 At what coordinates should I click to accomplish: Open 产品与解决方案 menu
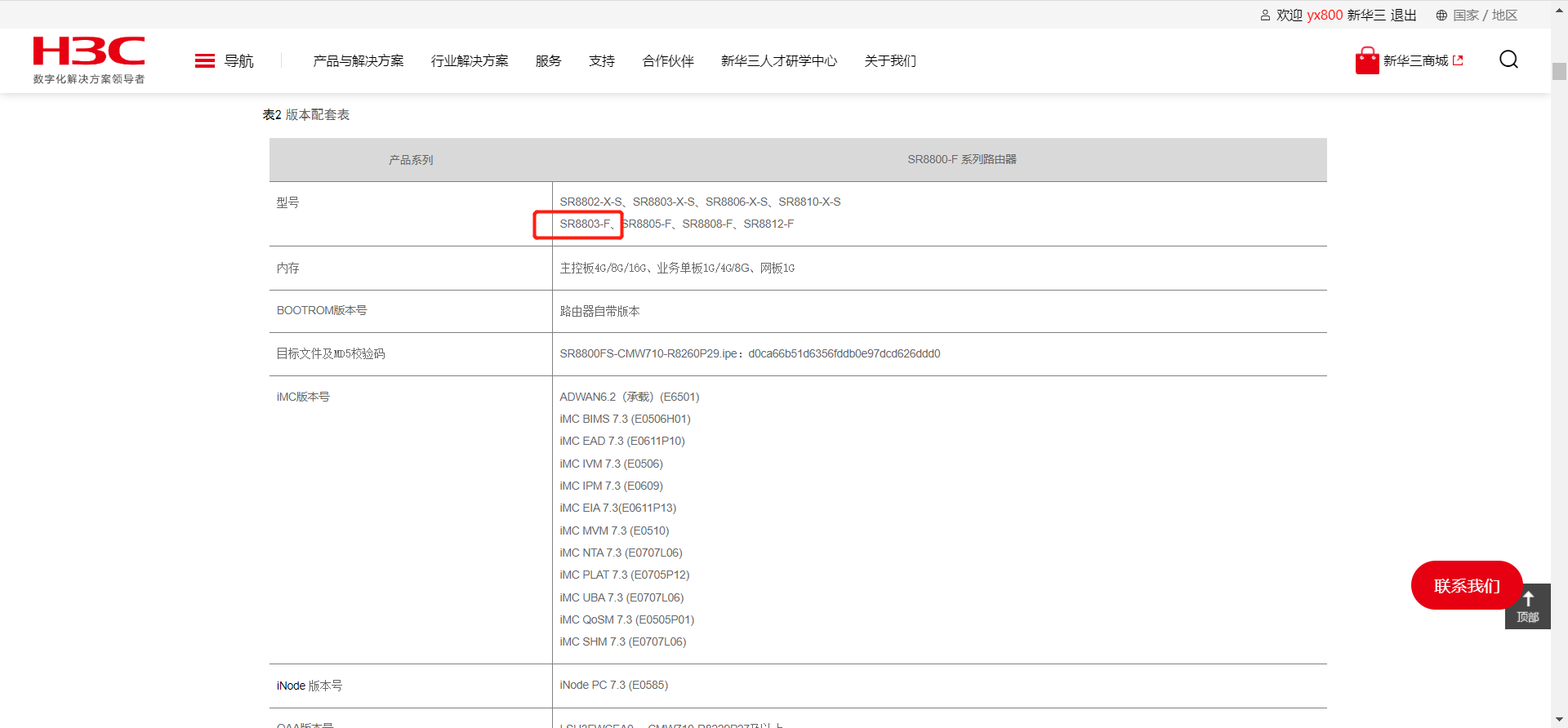359,61
